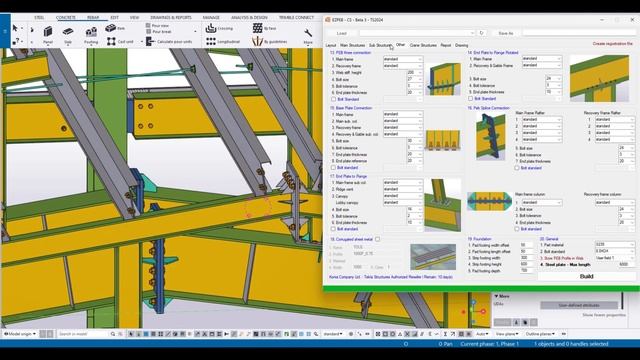
Task: Enable Bolt standard under Main frame column splice
Action: 517,229
